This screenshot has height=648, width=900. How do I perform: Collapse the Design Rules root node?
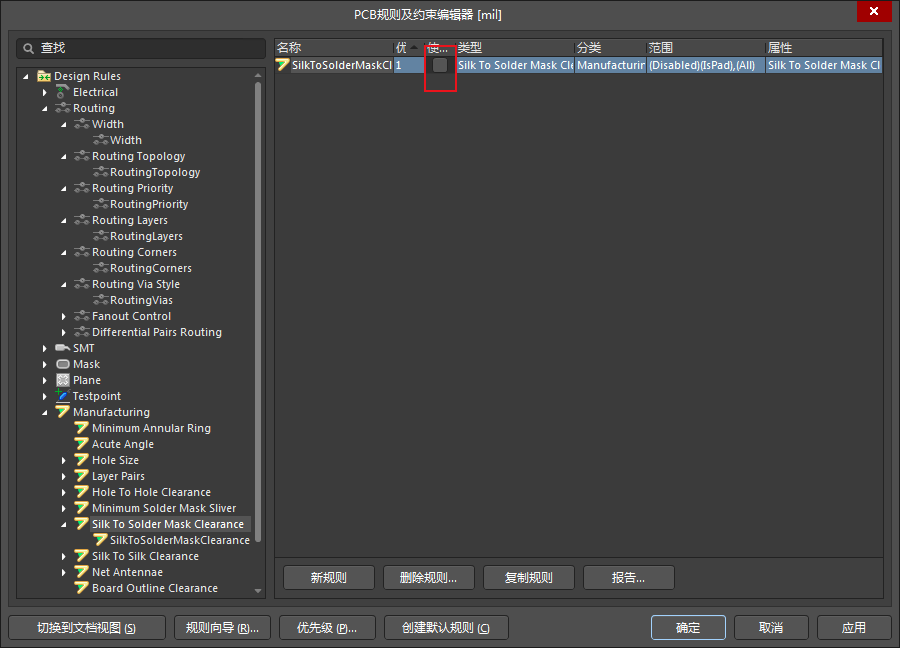point(25,76)
